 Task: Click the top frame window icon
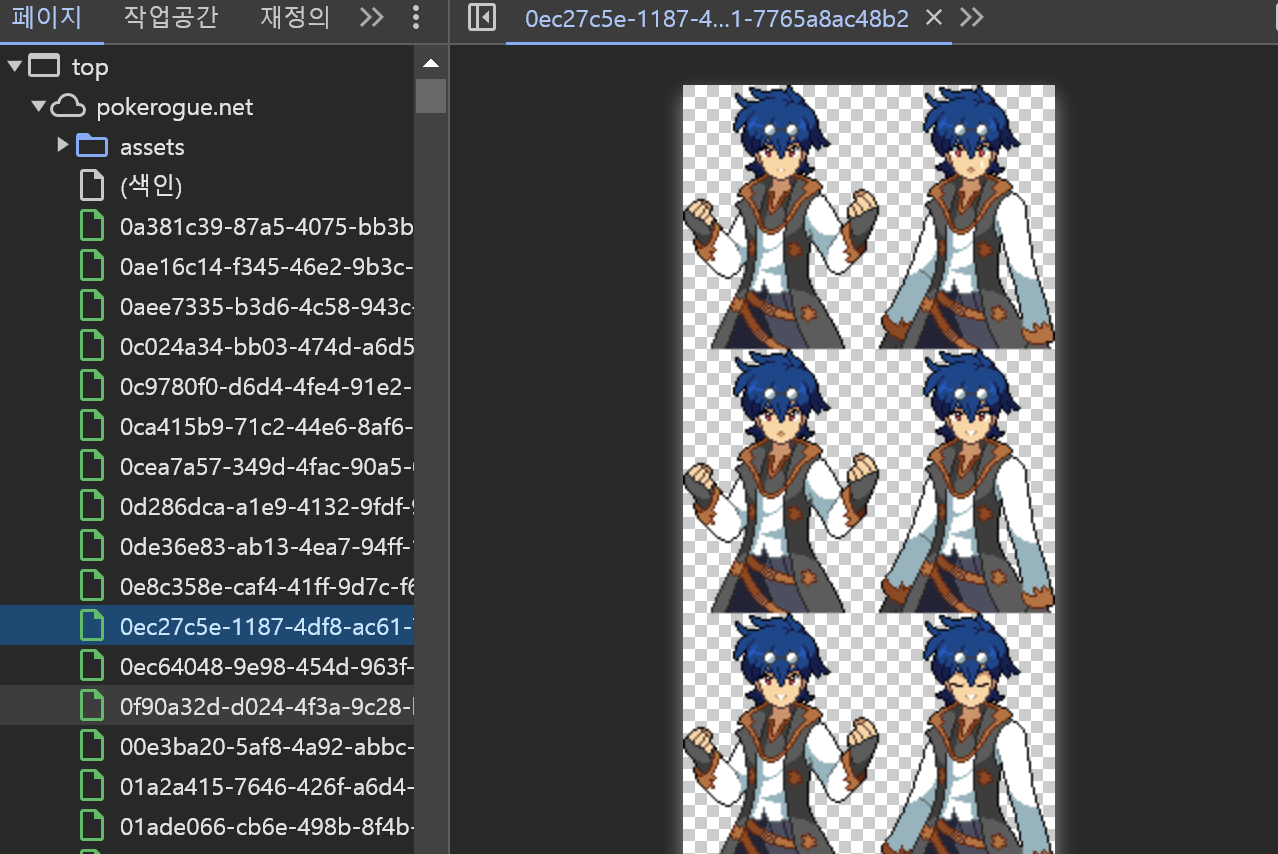point(44,67)
